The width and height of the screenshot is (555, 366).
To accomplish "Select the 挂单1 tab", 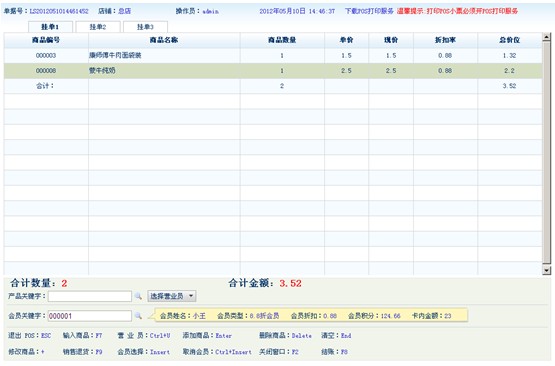I will pos(50,27).
